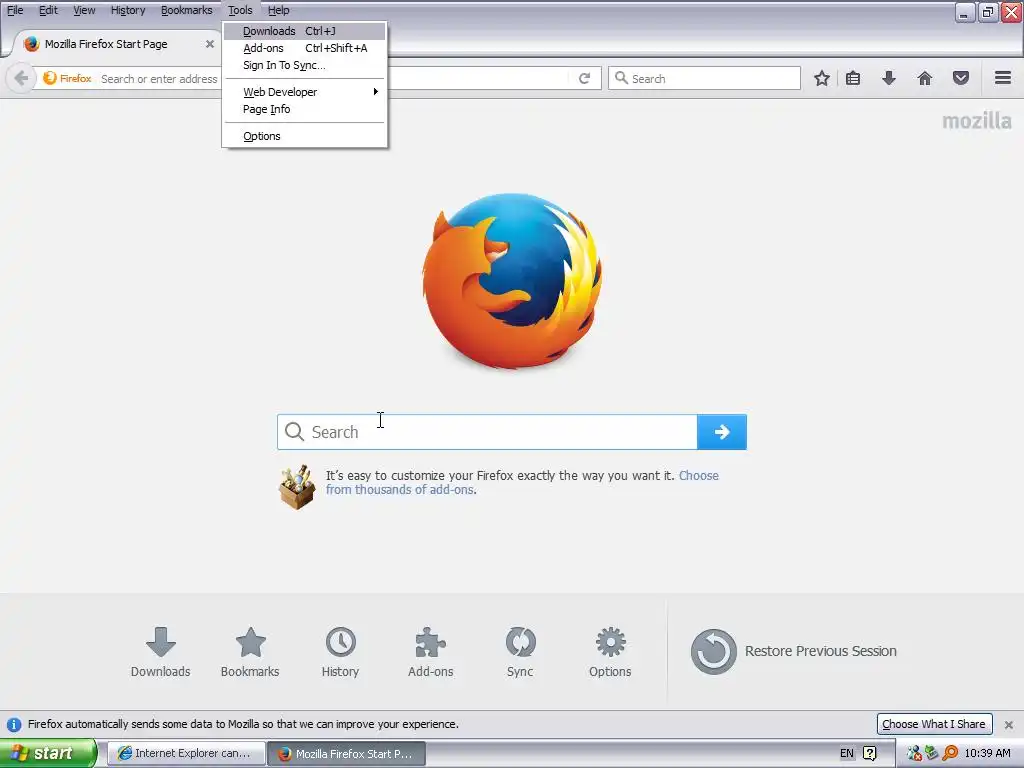This screenshot has height=768, width=1024.
Task: Click into the start page Search field
Action: 487,432
